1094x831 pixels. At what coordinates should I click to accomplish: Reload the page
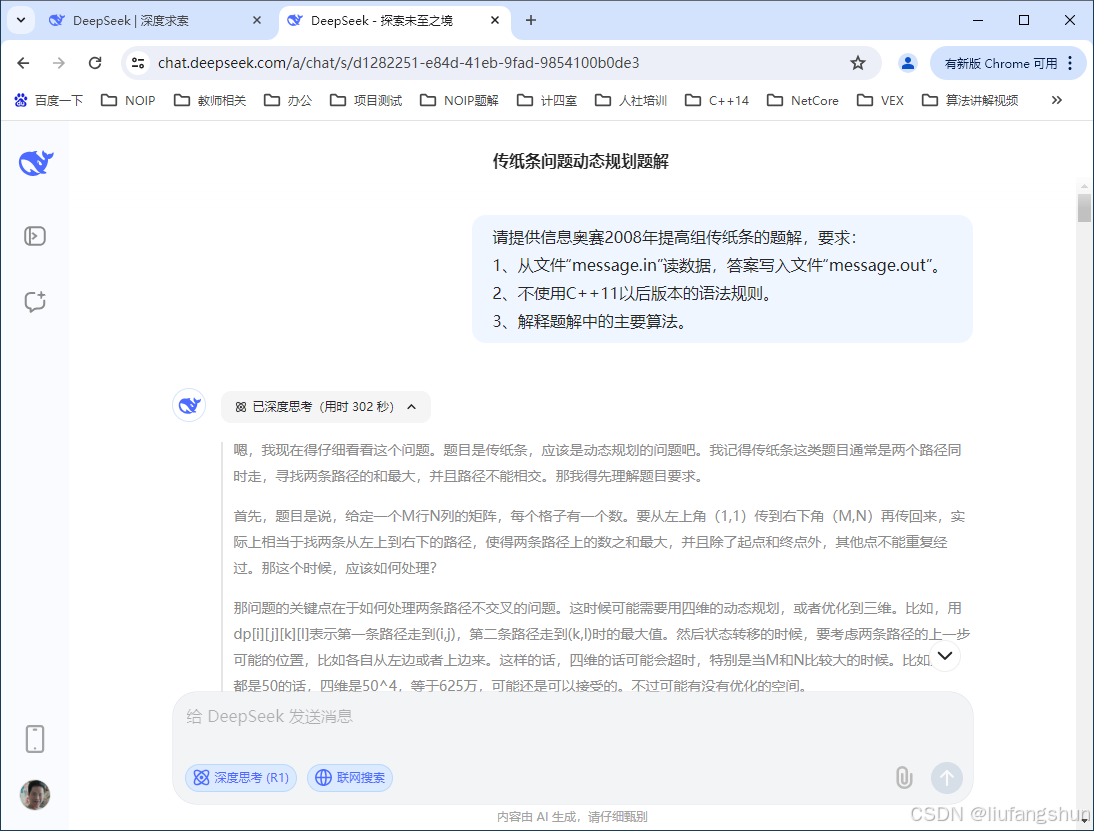95,63
